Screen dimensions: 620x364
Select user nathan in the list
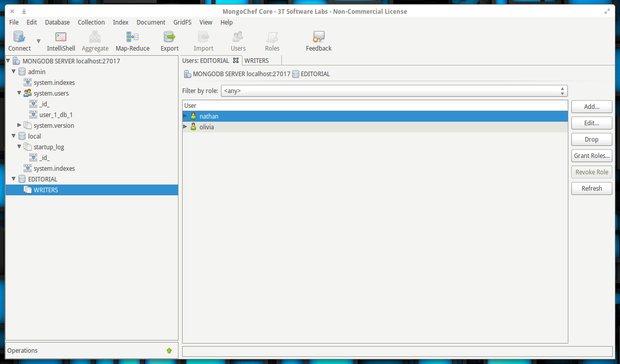pyautogui.click(x=375, y=116)
